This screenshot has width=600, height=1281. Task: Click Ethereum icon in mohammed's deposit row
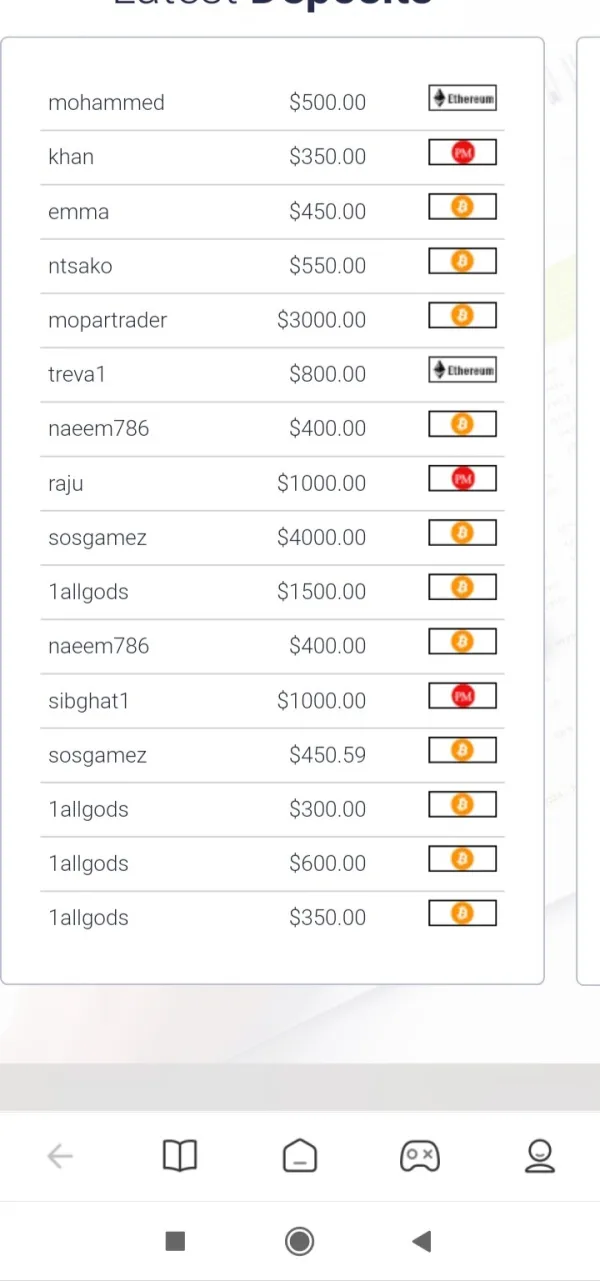(x=462, y=98)
